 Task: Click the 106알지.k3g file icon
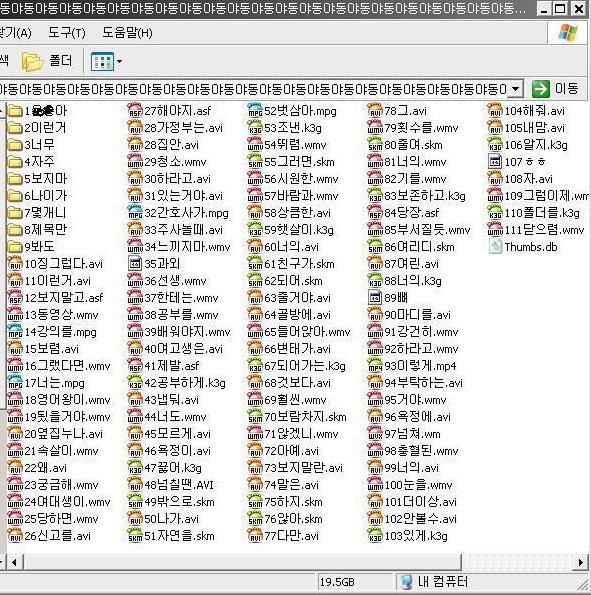pos(495,145)
